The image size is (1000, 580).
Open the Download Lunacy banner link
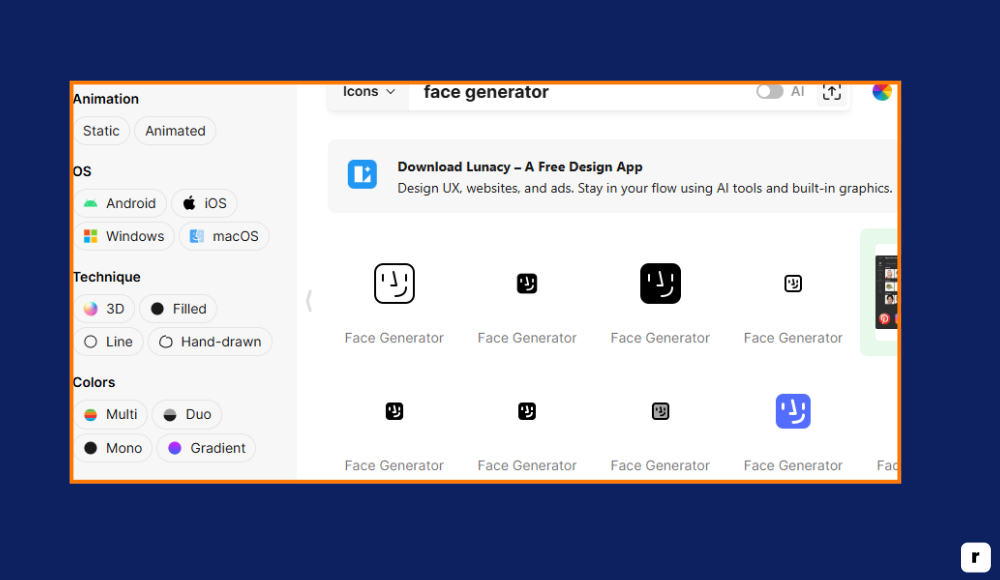pyautogui.click(x=612, y=177)
